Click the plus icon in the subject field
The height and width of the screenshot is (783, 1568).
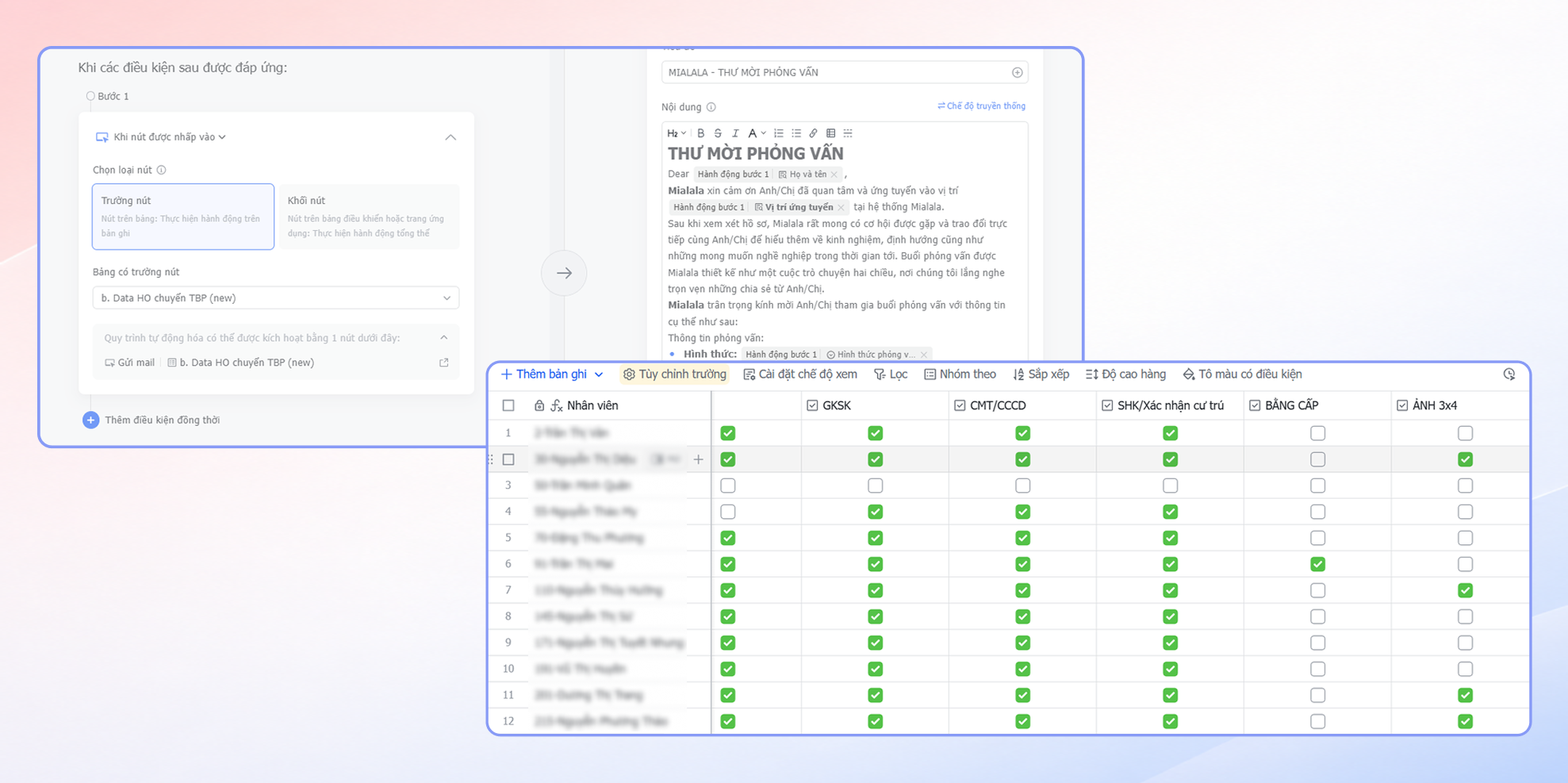[1017, 72]
